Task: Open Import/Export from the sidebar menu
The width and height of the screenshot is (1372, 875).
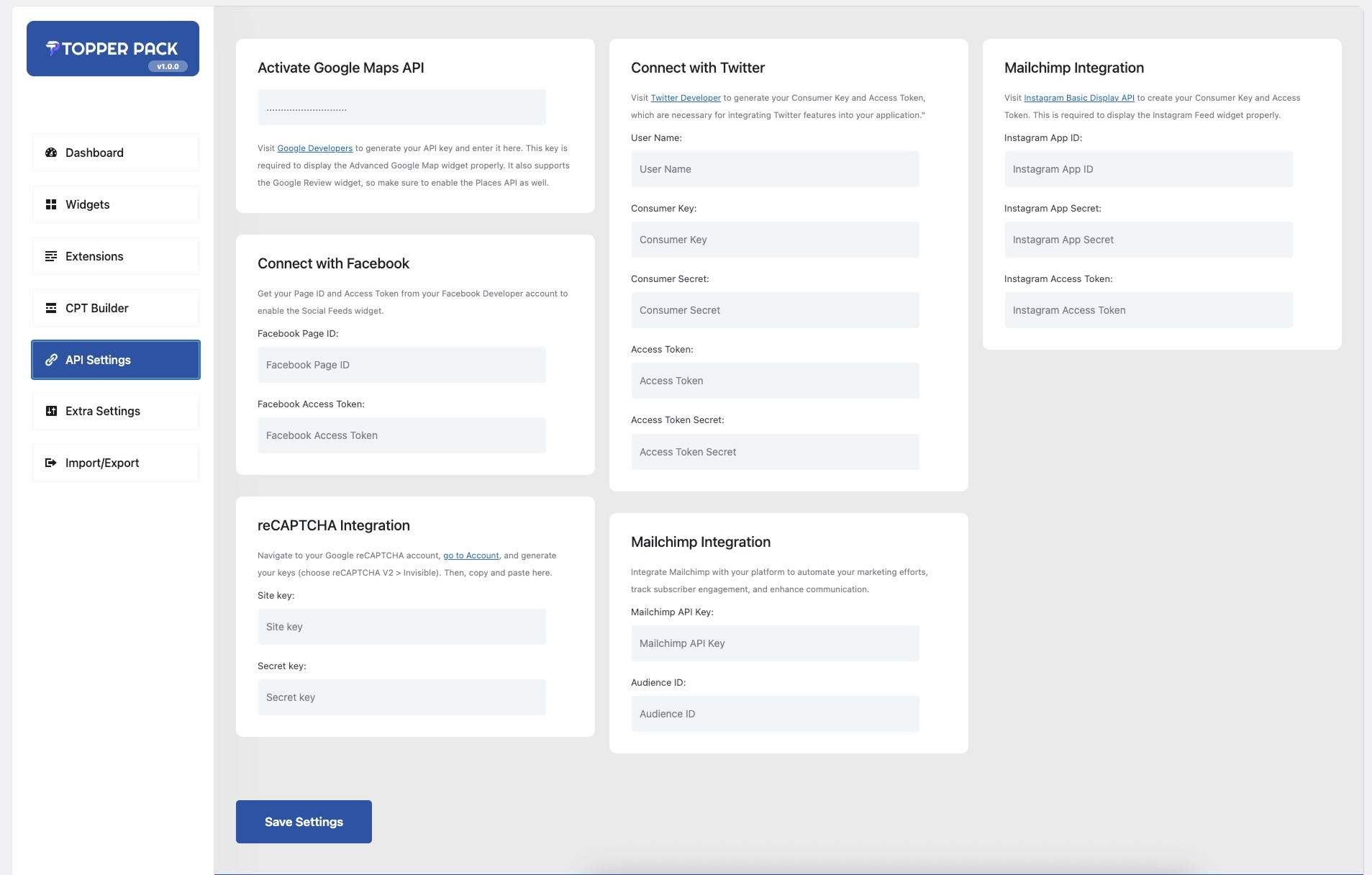Action: [101, 463]
